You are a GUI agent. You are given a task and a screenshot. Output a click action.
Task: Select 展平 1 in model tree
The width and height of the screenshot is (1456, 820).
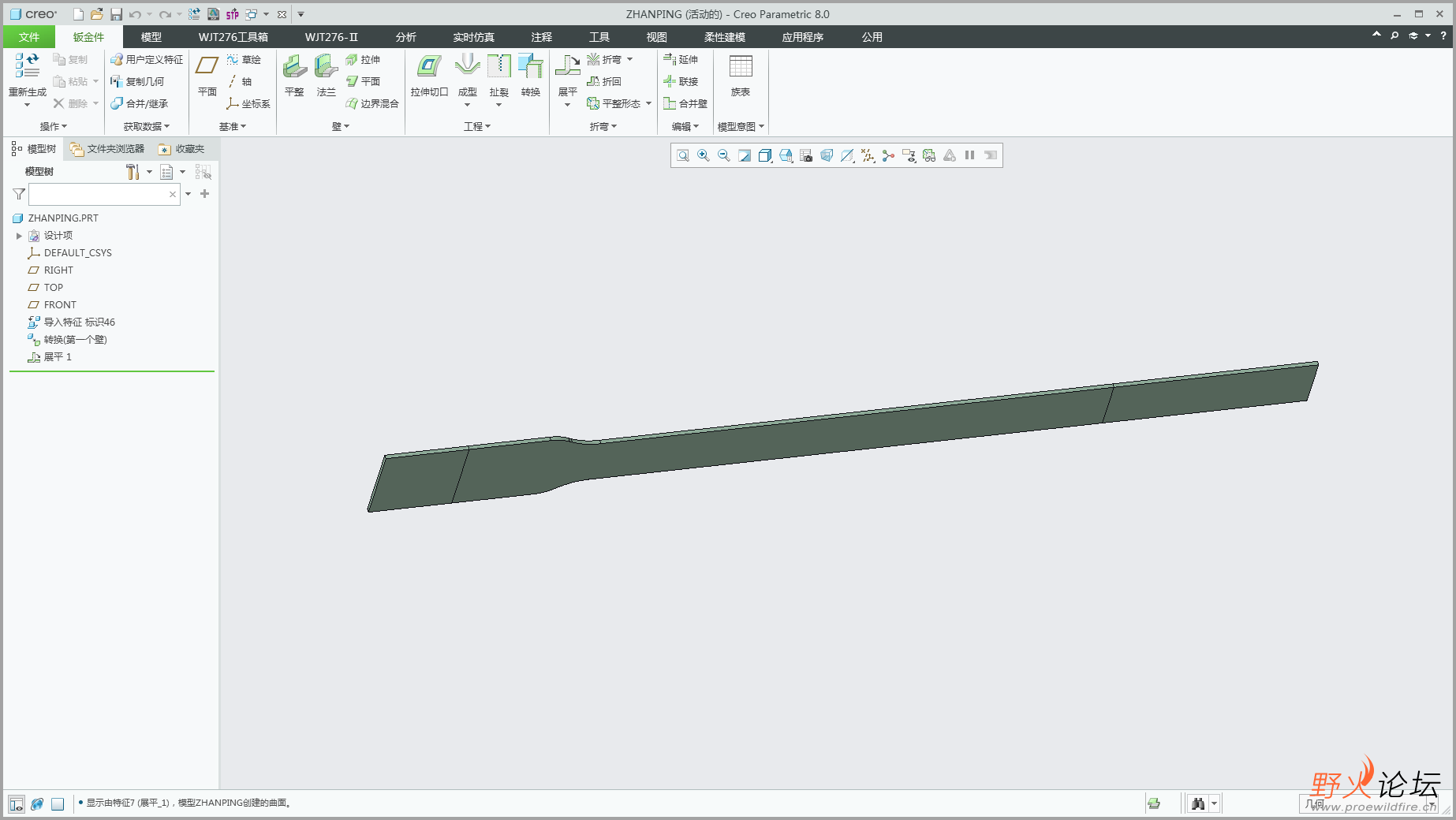pyautogui.click(x=50, y=357)
